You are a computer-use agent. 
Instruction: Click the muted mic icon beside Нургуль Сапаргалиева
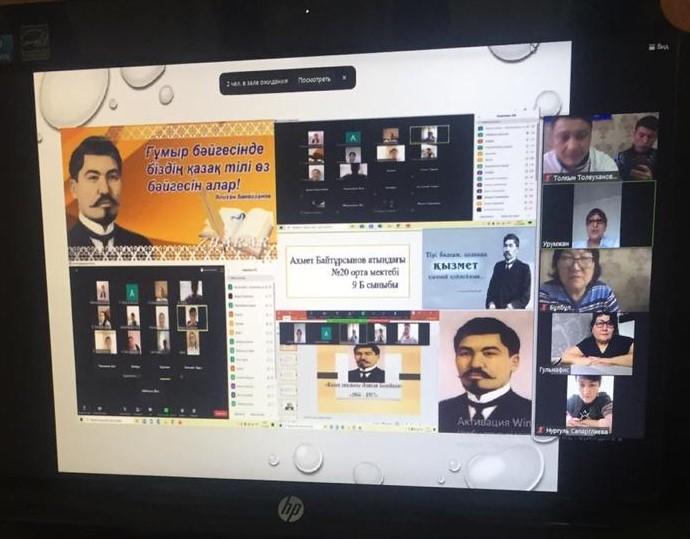point(541,431)
